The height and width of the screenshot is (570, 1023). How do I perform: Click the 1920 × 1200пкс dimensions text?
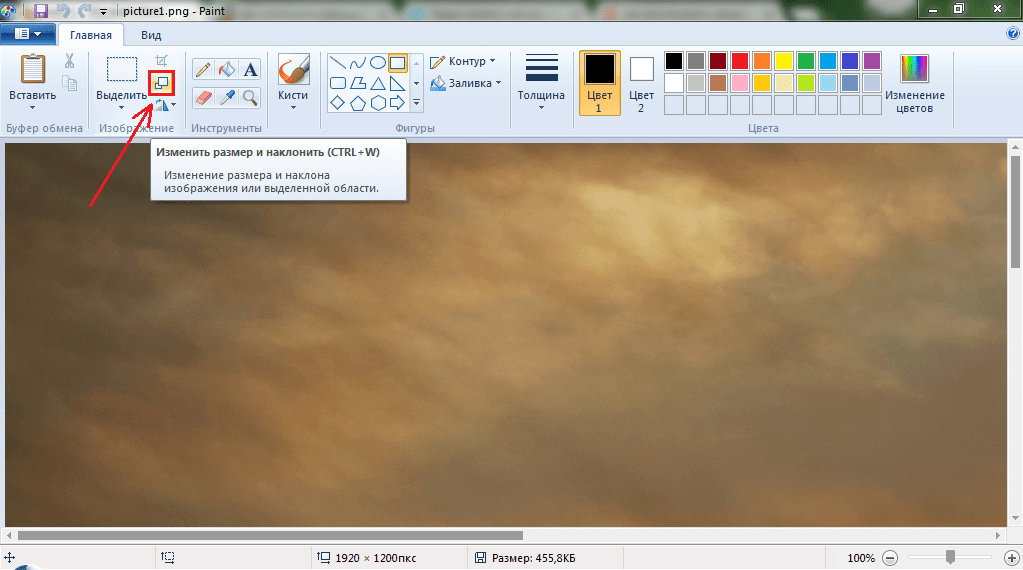375,558
